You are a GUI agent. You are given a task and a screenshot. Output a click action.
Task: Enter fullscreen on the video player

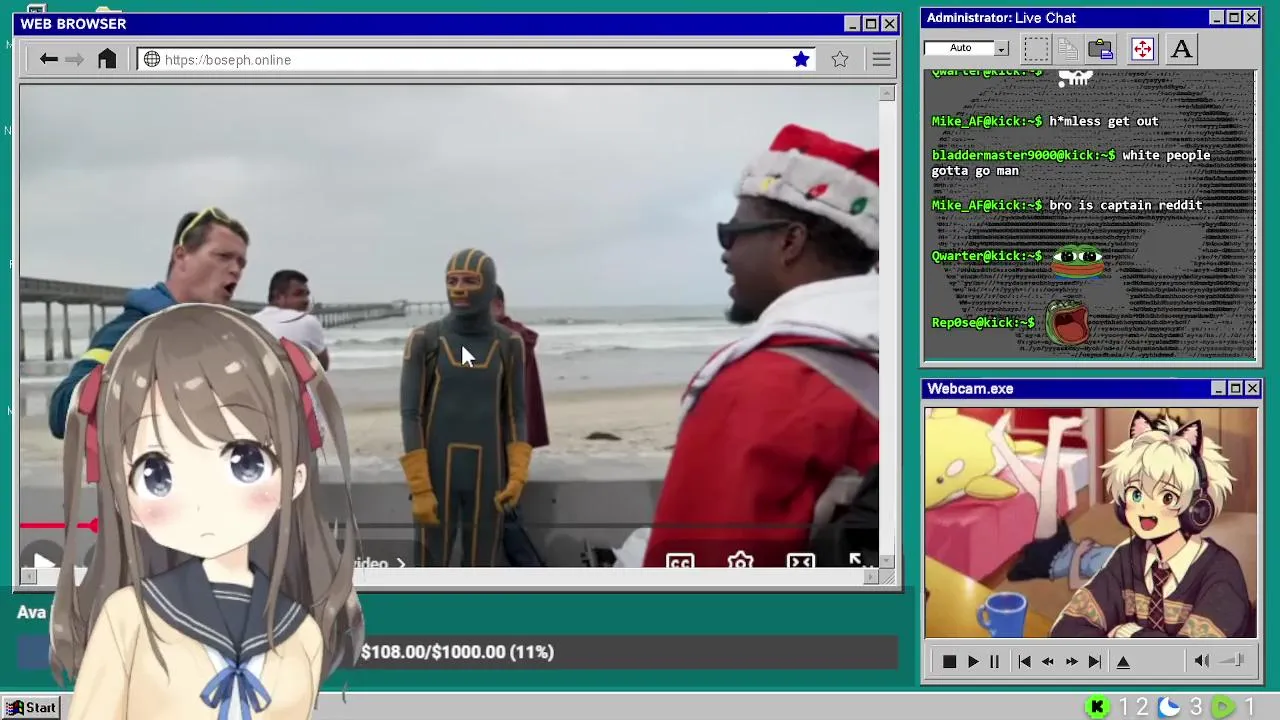858,561
